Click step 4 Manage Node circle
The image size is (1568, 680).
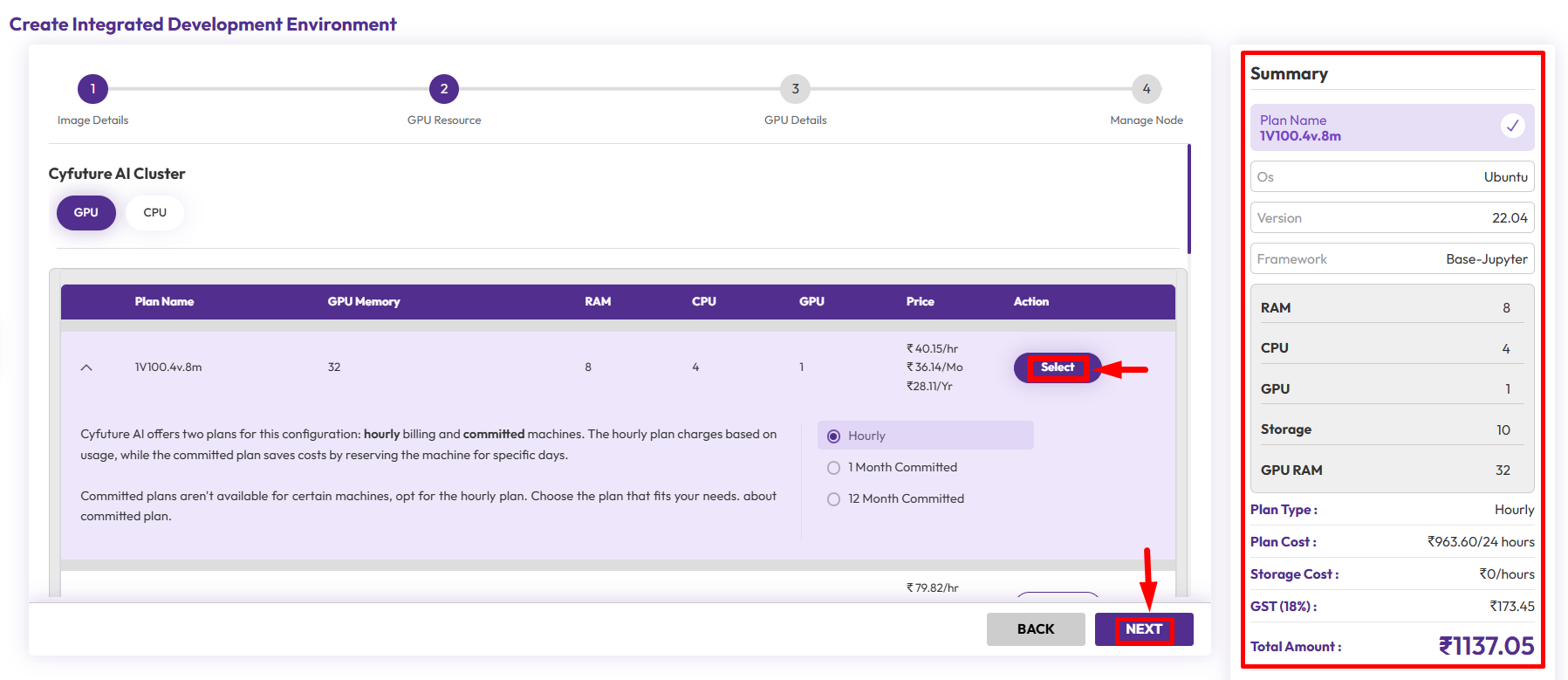tap(1146, 89)
